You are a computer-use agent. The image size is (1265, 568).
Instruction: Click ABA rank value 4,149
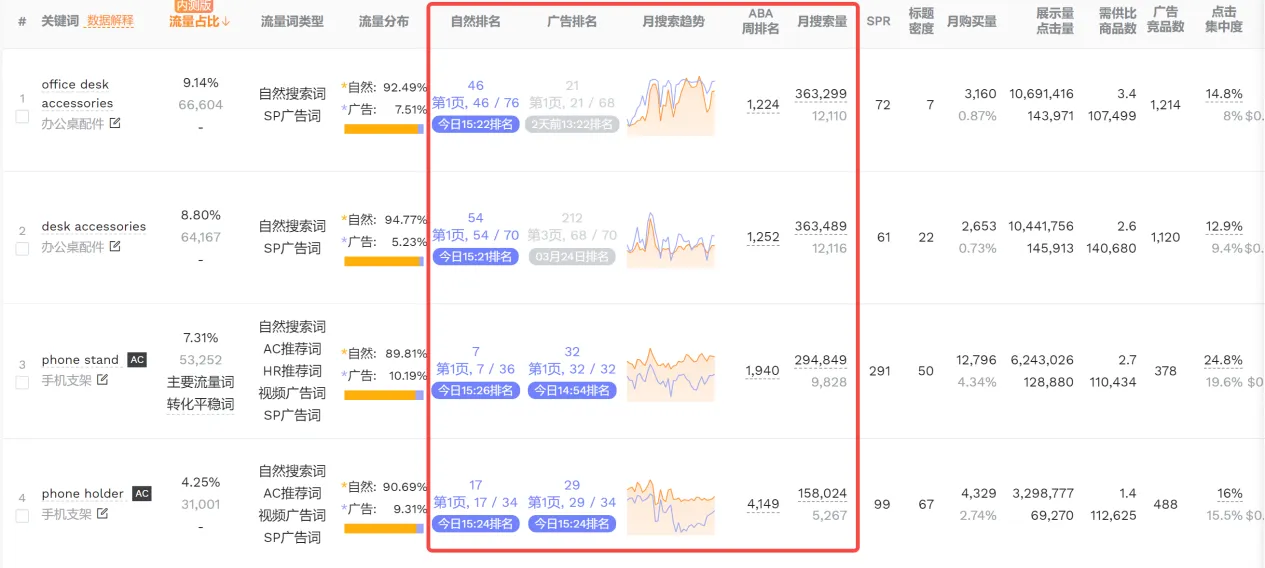(x=763, y=505)
